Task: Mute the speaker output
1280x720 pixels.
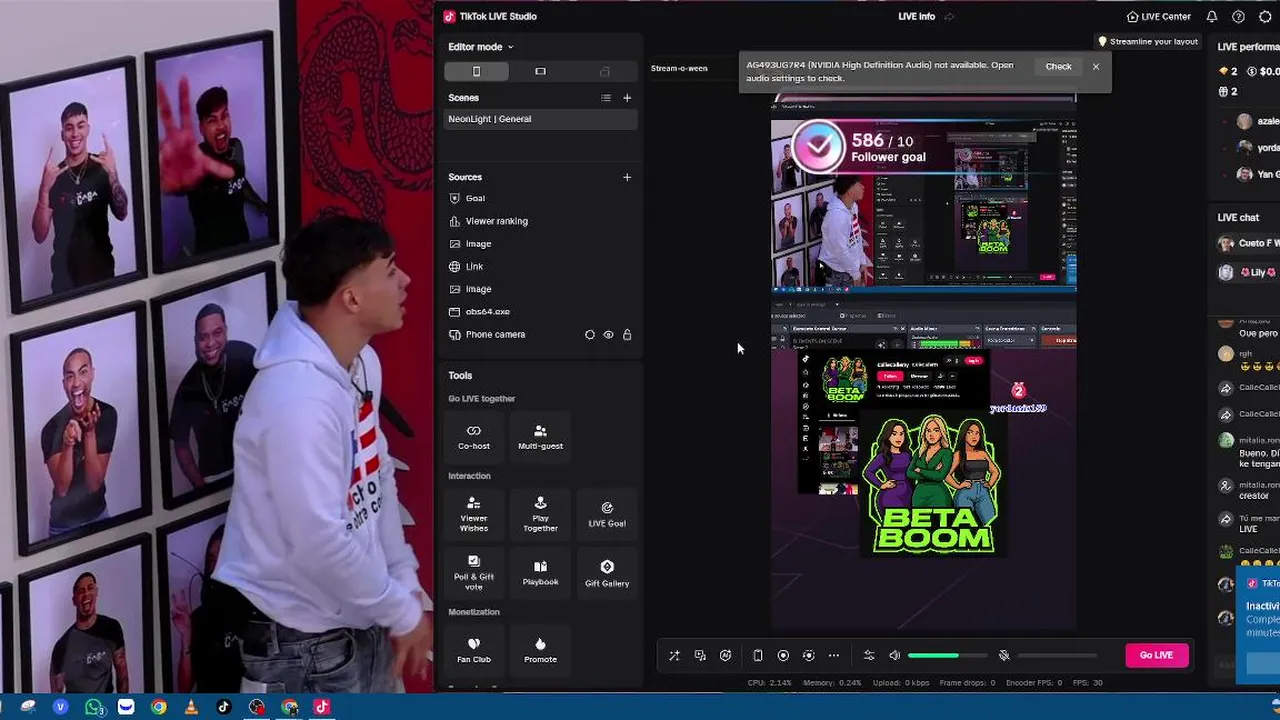Action: pyautogui.click(x=895, y=656)
